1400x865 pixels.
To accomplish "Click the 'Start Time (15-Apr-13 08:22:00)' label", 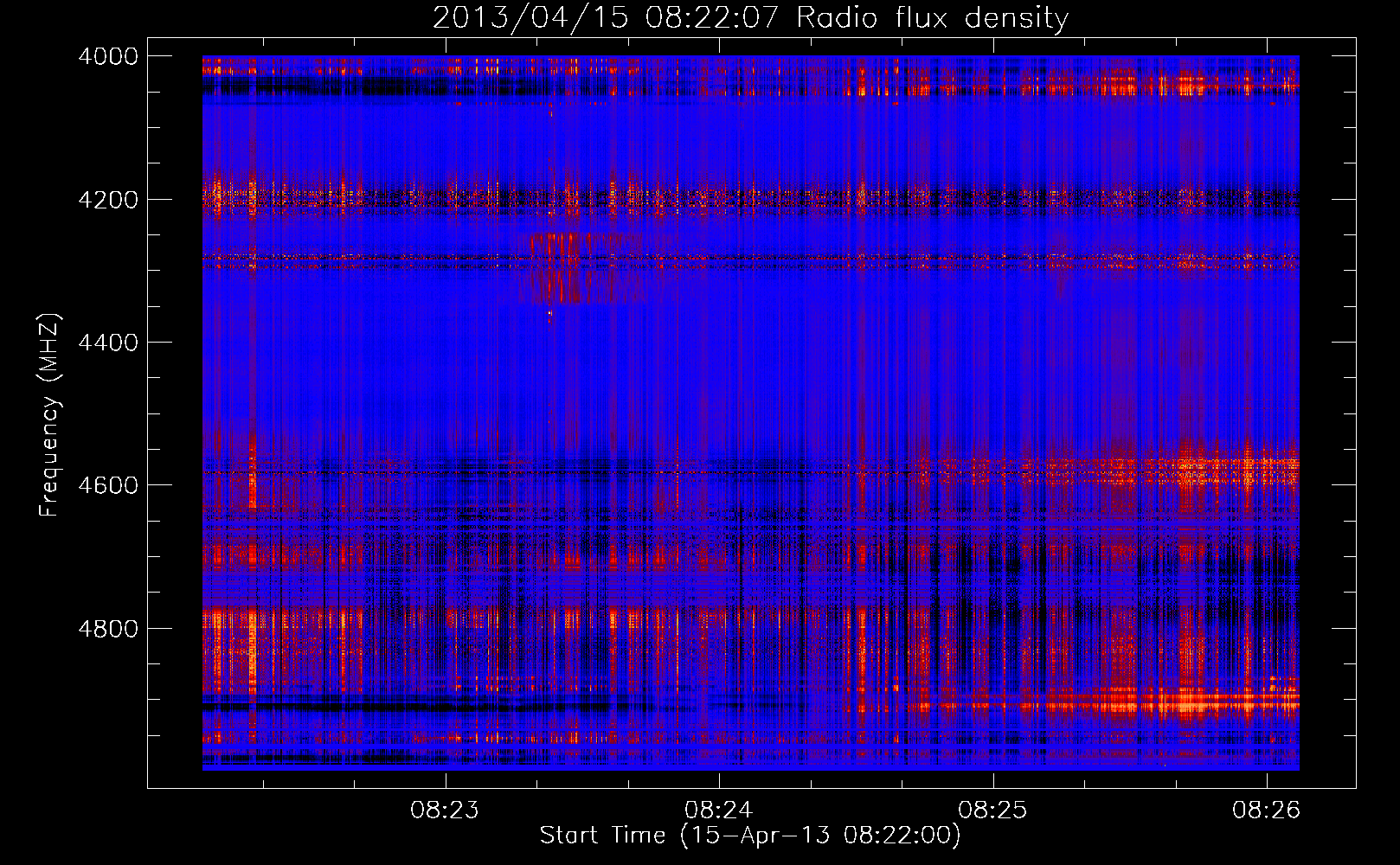I will point(750,836).
